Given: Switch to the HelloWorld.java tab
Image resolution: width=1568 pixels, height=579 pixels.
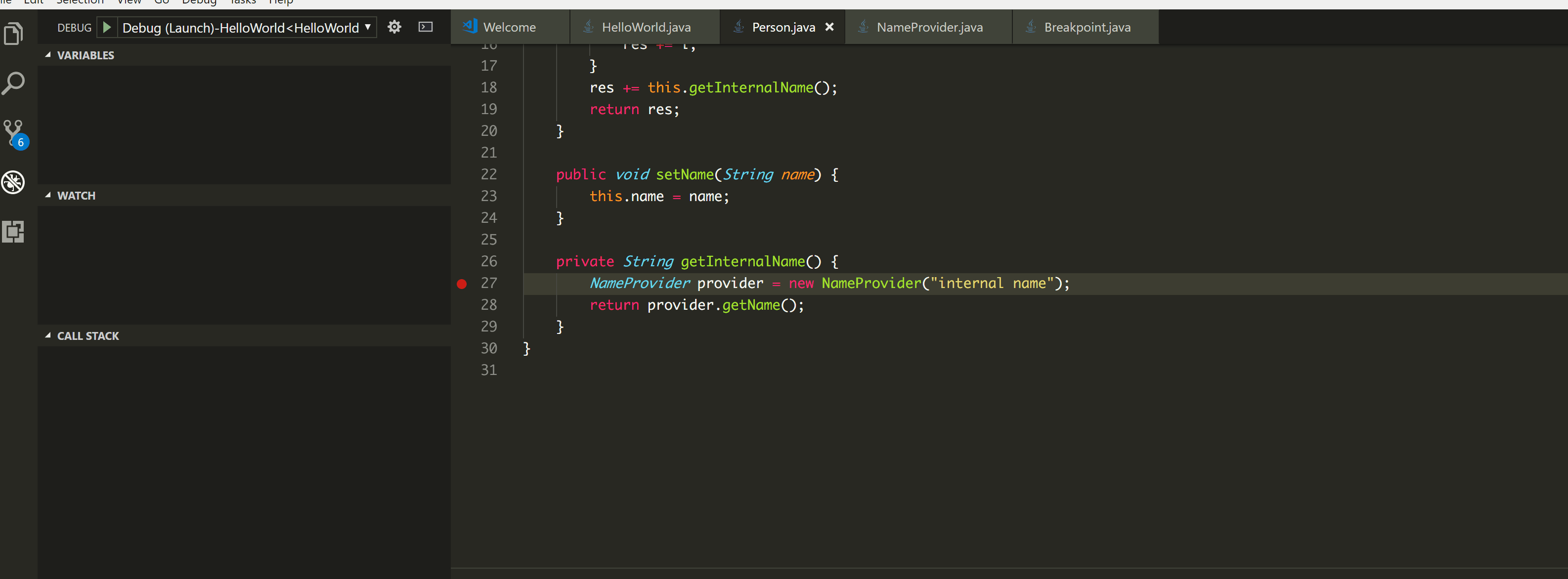Looking at the screenshot, I should (645, 27).
